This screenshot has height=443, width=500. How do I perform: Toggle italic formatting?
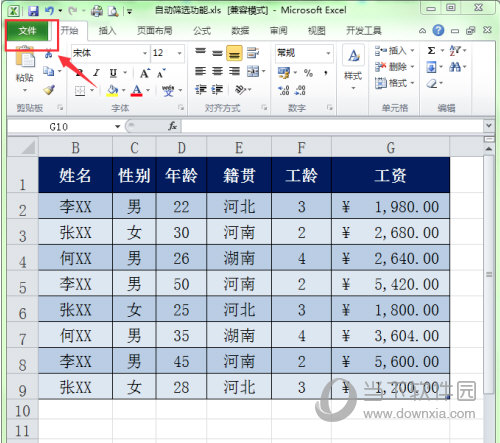pyautogui.click(x=97, y=73)
